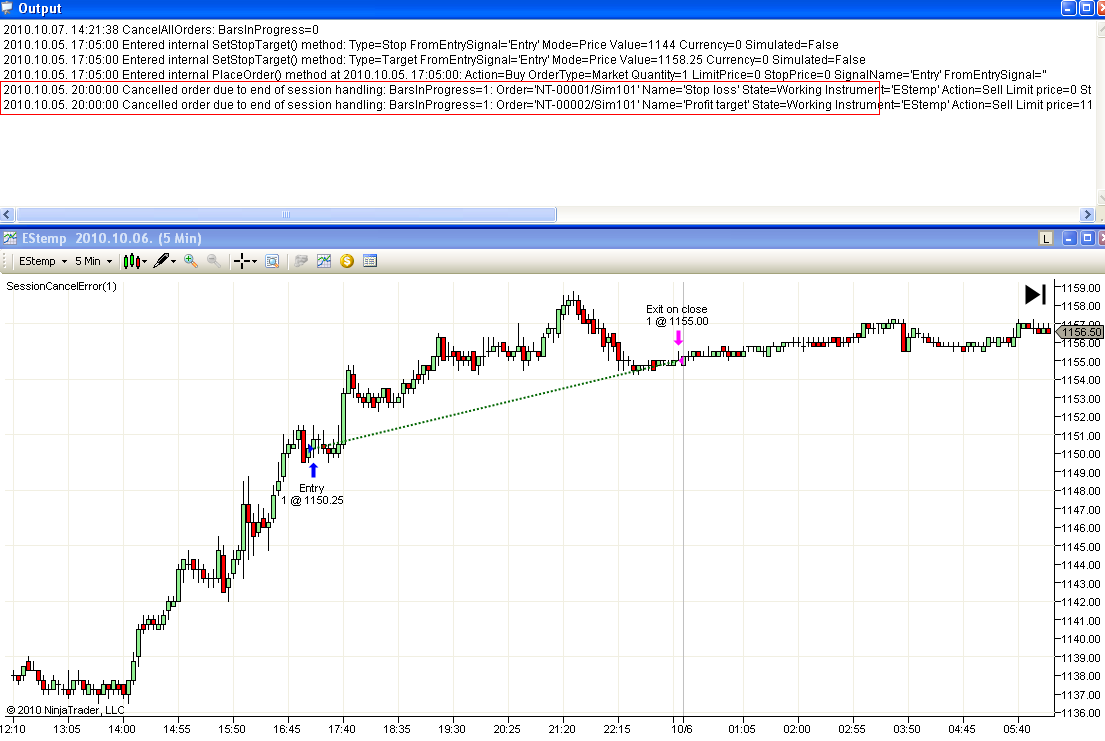Screen dimensions: 1105x741
Task: Open the EStemp instrument dropdown
Action: tap(43, 262)
